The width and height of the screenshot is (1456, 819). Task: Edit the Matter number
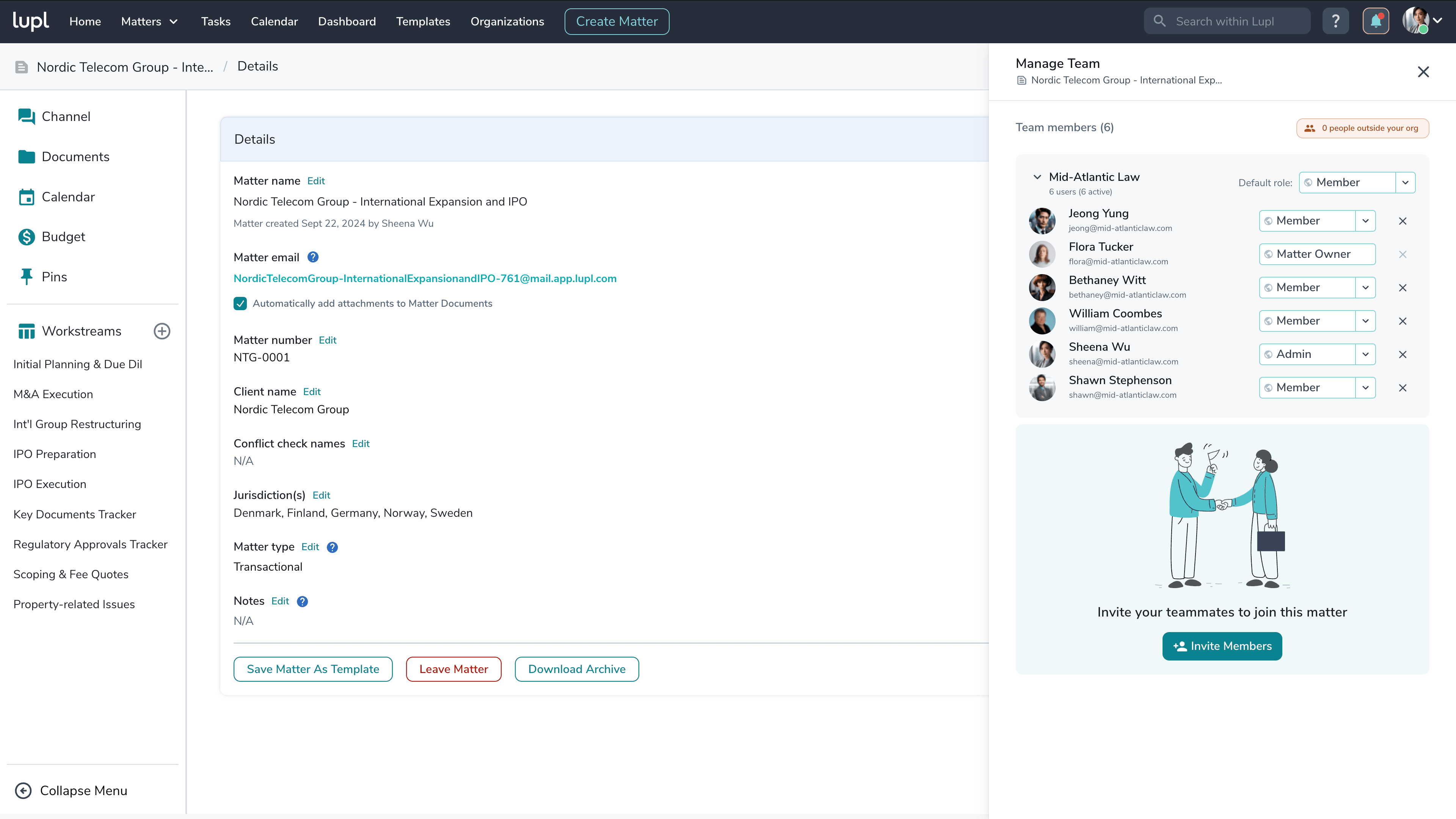pyautogui.click(x=327, y=340)
